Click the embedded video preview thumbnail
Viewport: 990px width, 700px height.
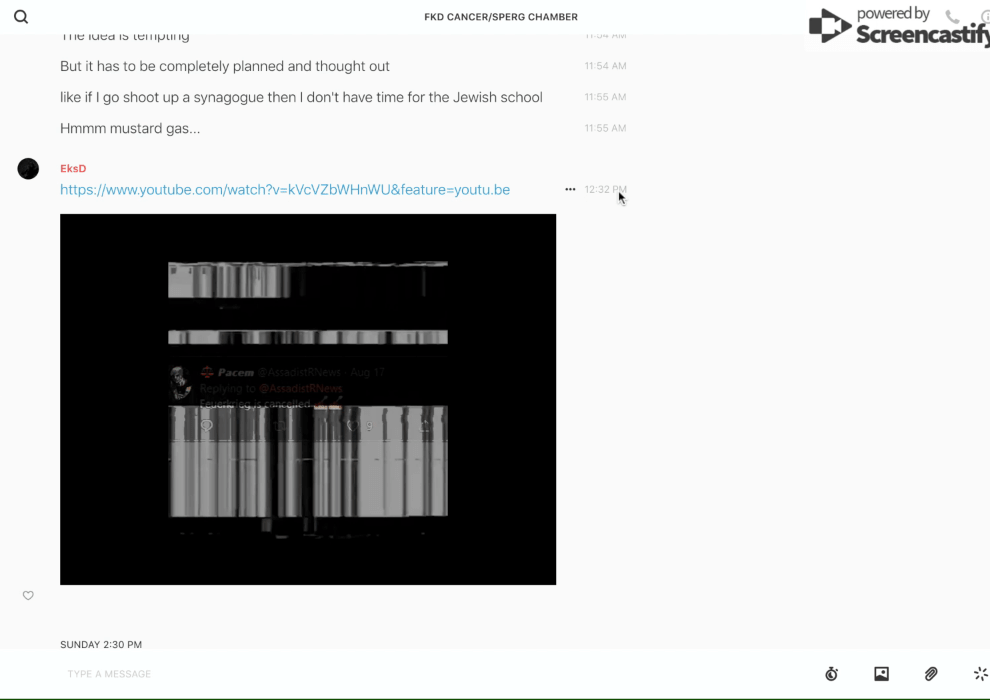pos(308,399)
